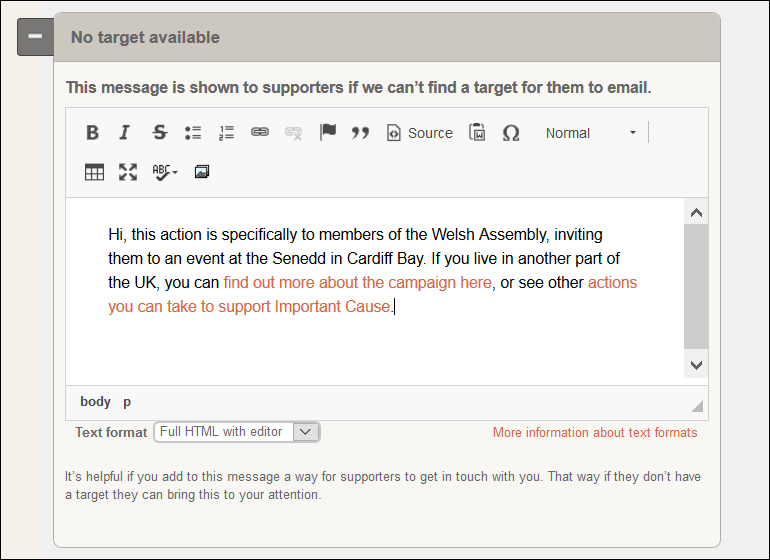Insert a bulleted list
This screenshot has height=560, width=770.
[x=193, y=133]
